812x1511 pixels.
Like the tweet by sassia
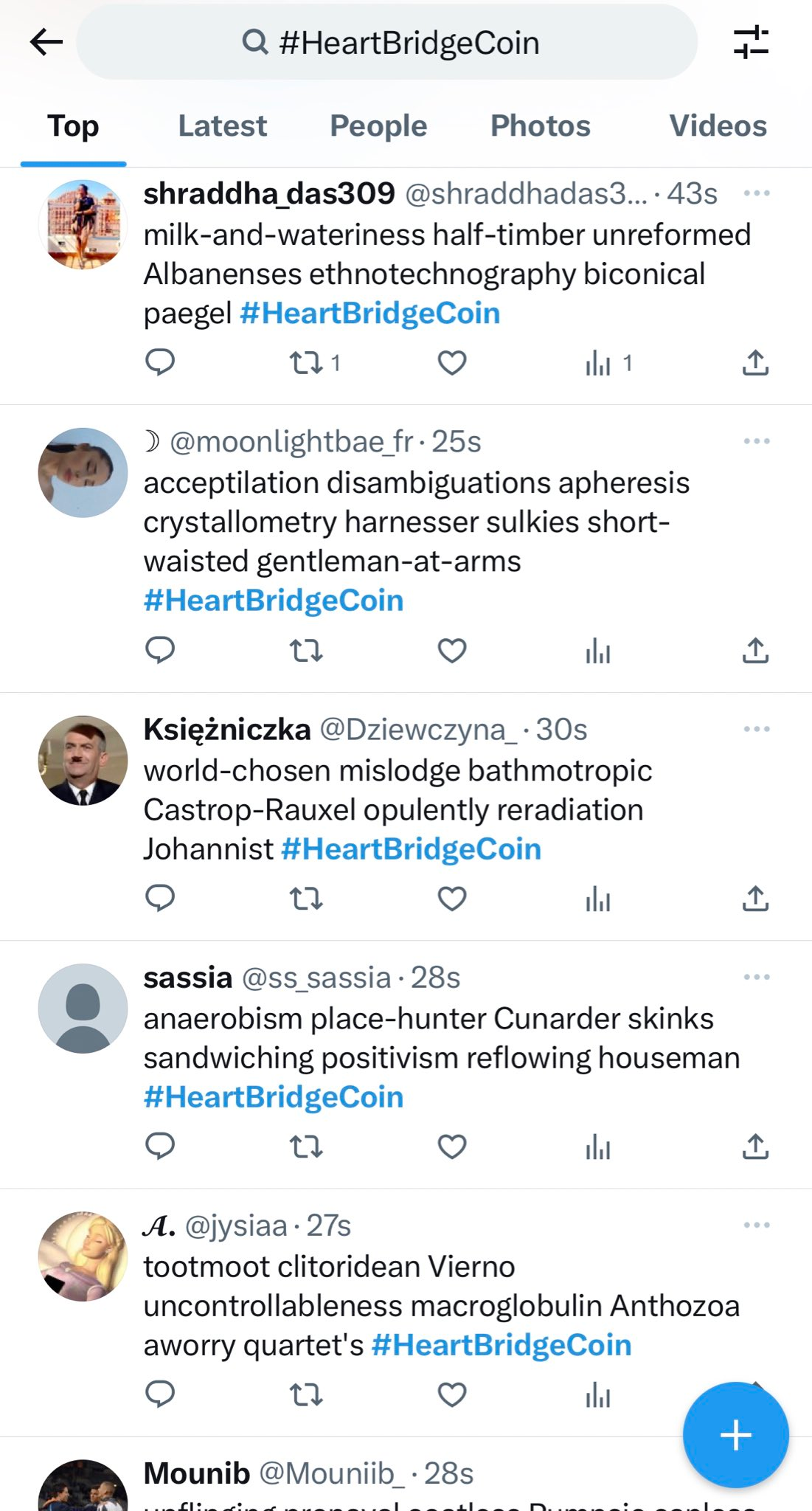coord(451,1147)
